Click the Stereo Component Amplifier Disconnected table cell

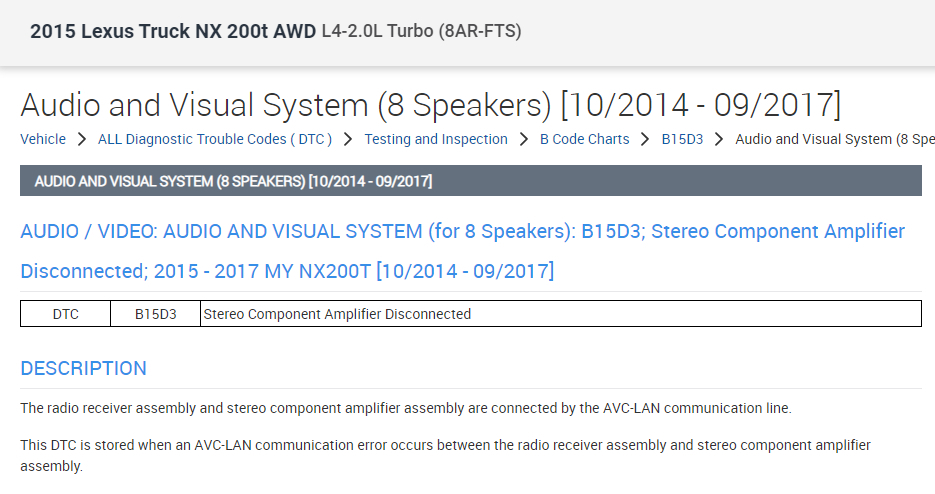coord(337,314)
